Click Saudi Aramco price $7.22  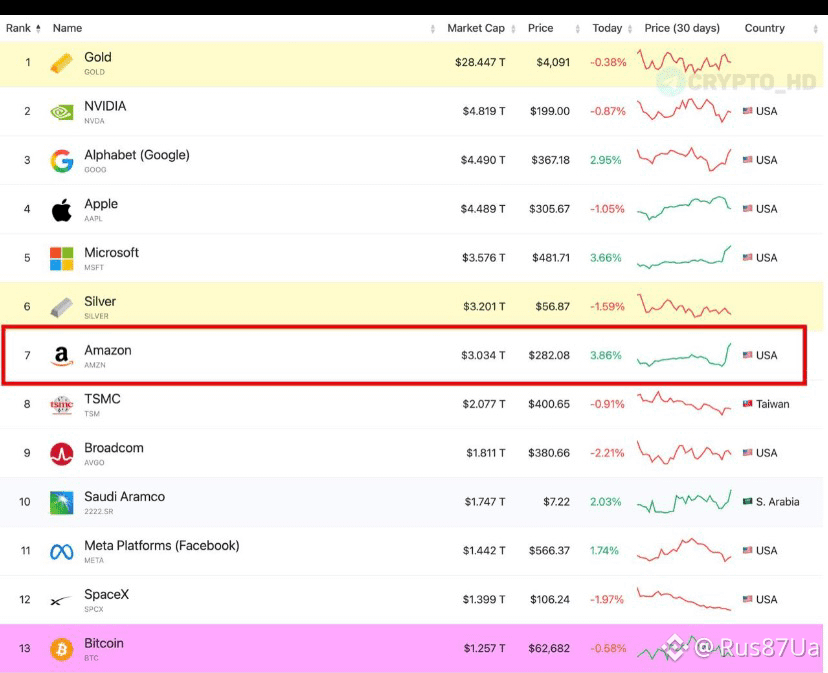[x=557, y=502]
